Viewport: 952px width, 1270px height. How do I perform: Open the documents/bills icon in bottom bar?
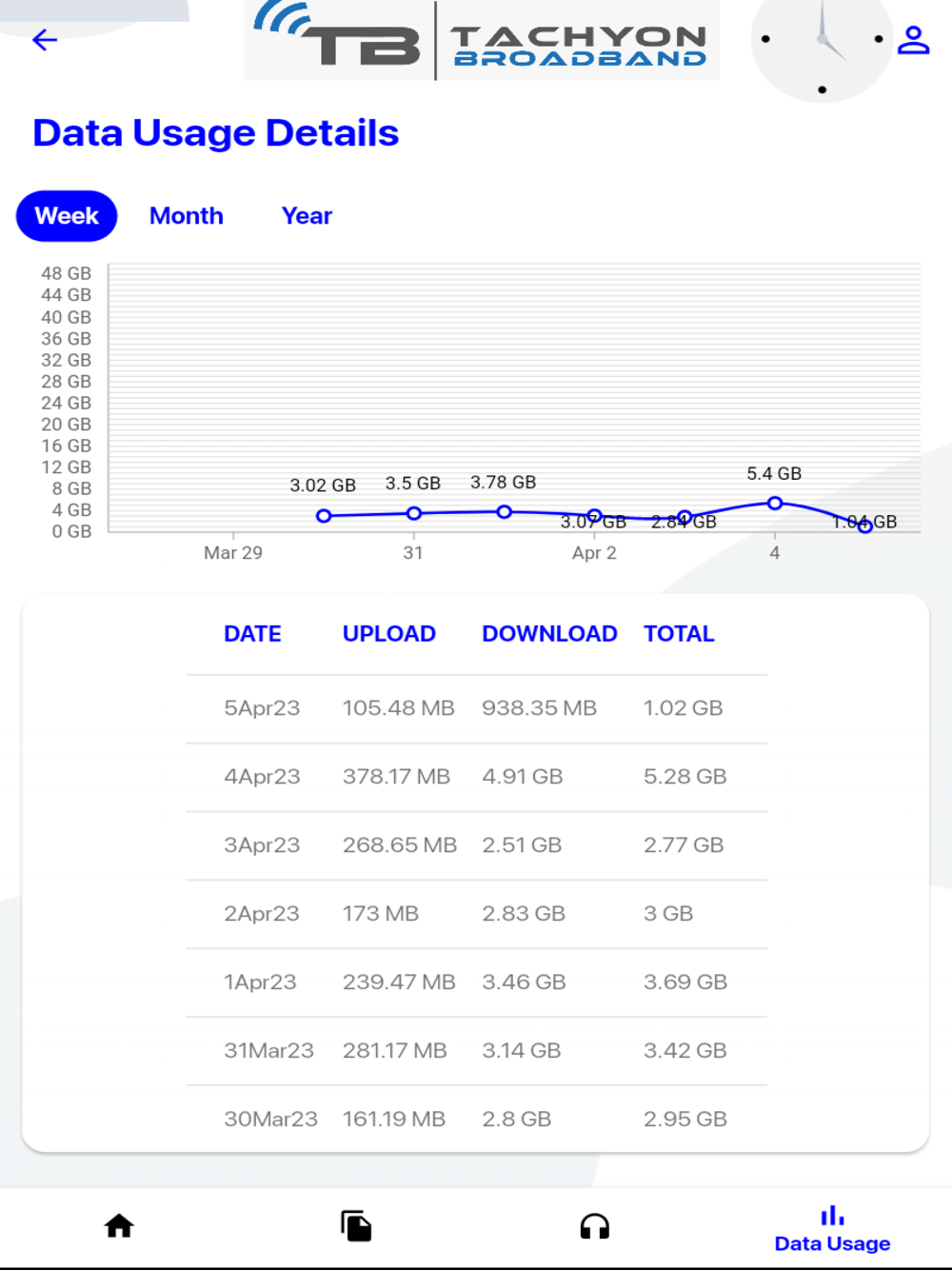[356, 1225]
